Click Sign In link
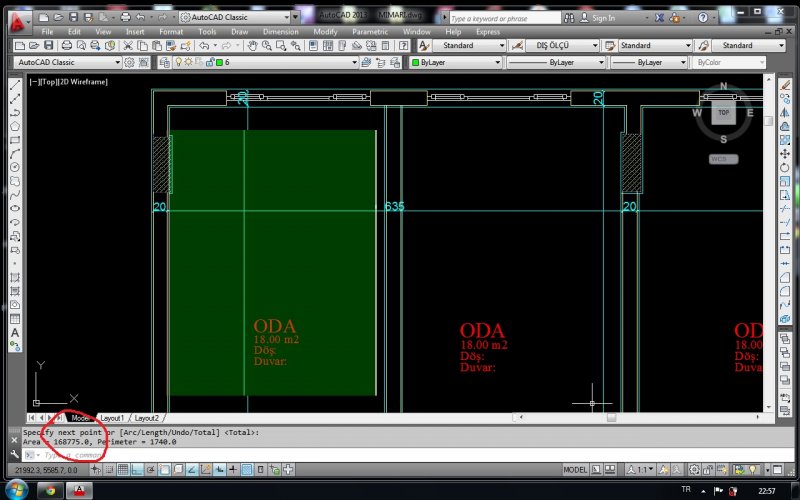This screenshot has width=800, height=500. 604,18
